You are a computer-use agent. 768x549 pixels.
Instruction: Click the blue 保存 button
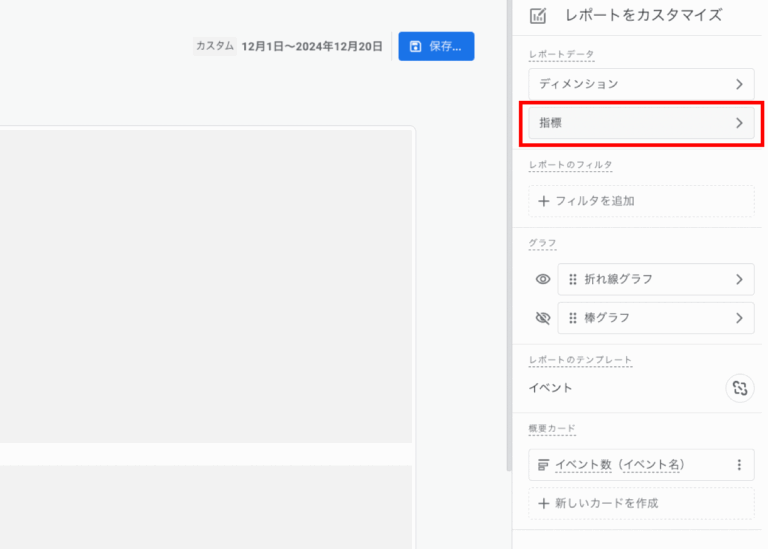coord(436,47)
